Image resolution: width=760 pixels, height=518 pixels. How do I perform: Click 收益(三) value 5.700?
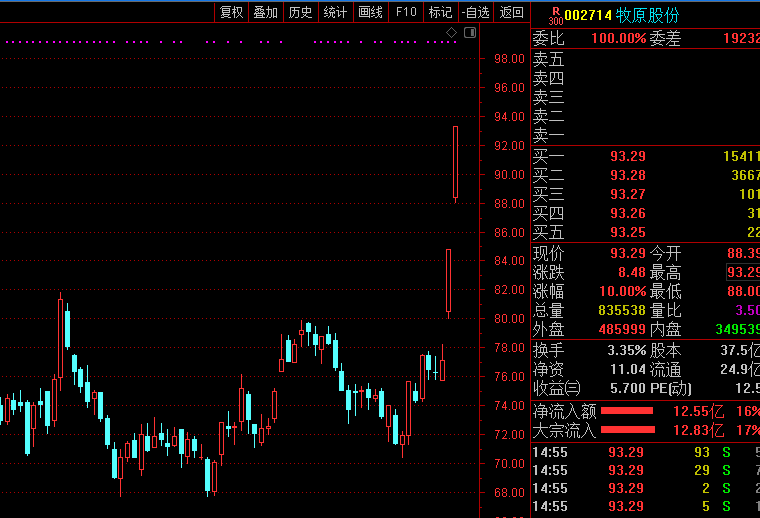tap(628, 388)
